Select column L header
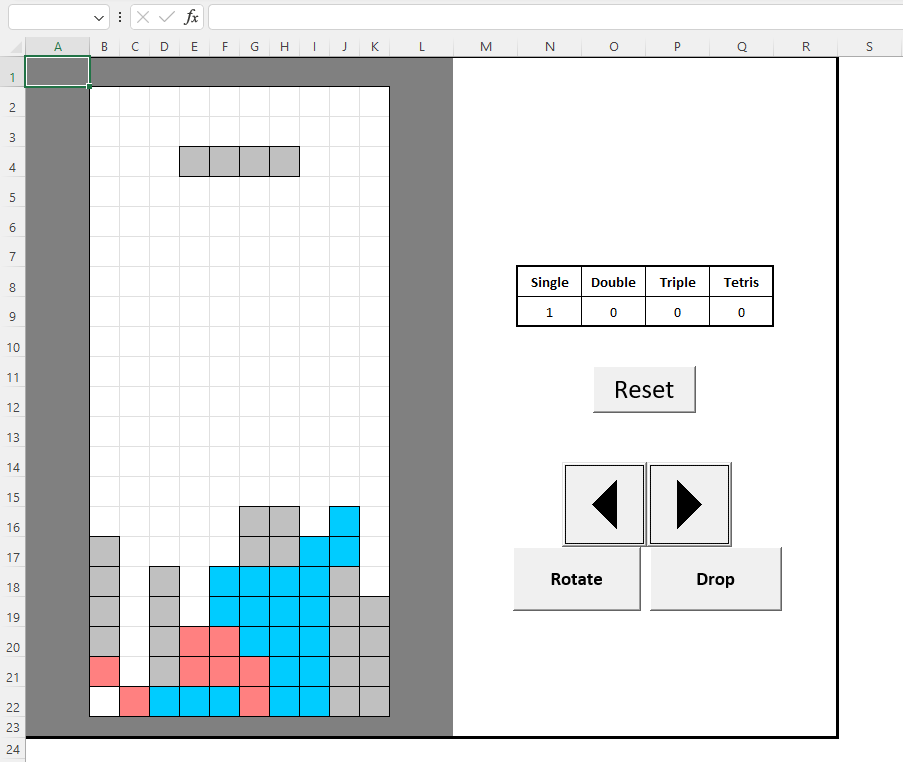The image size is (903, 762). pos(422,47)
